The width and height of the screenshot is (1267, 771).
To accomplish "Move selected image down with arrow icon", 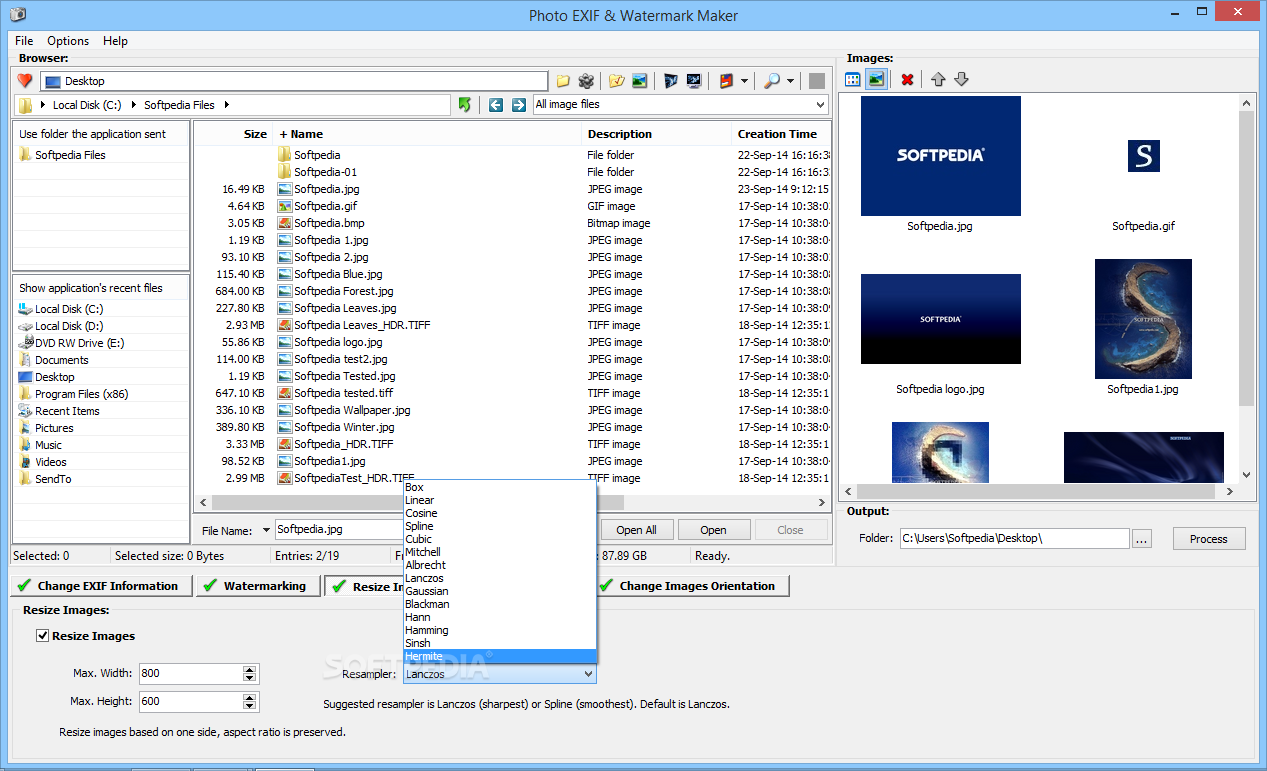I will click(x=961, y=79).
